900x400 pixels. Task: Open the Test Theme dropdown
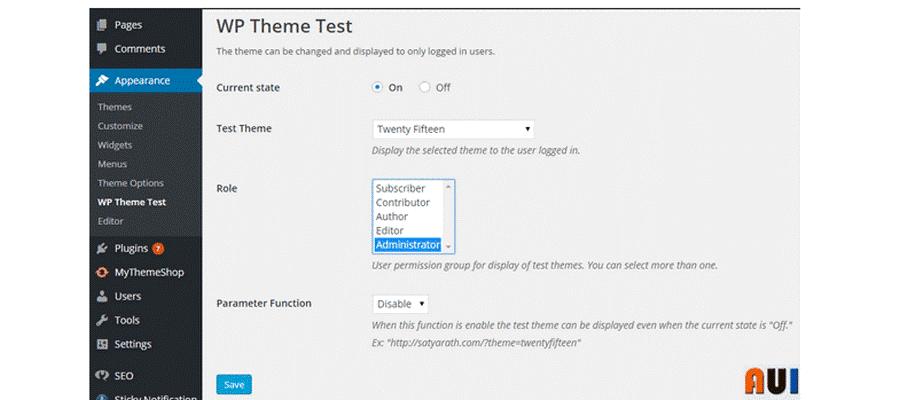453,129
